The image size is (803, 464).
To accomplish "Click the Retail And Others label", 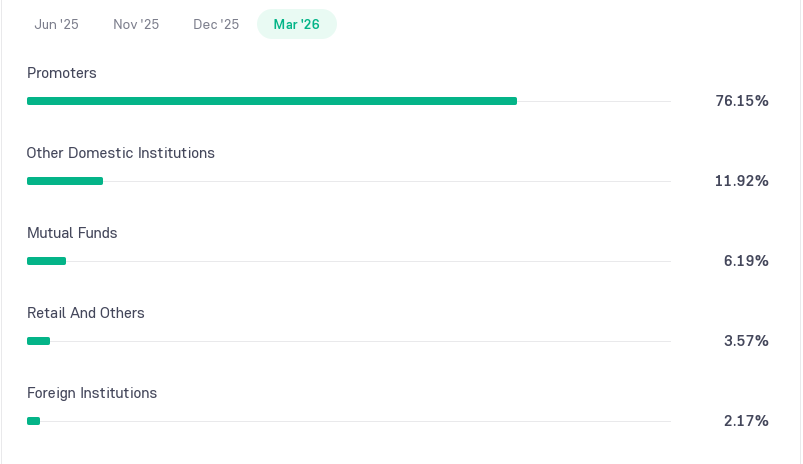I will click(x=86, y=313).
